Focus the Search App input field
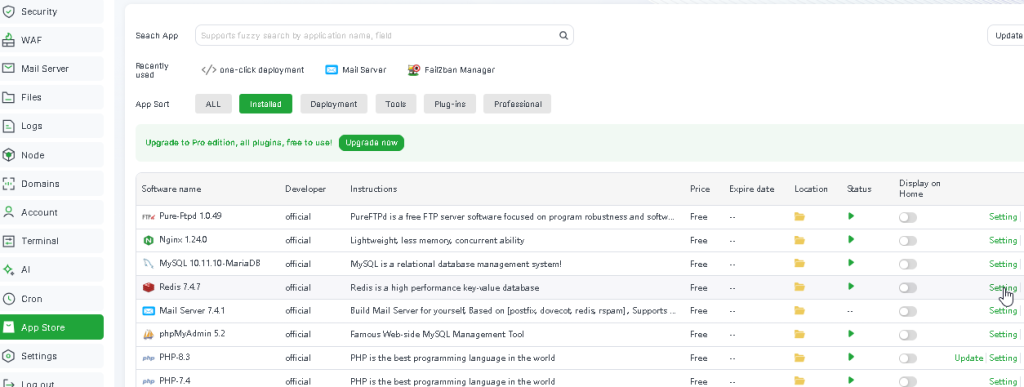 [x=384, y=36]
